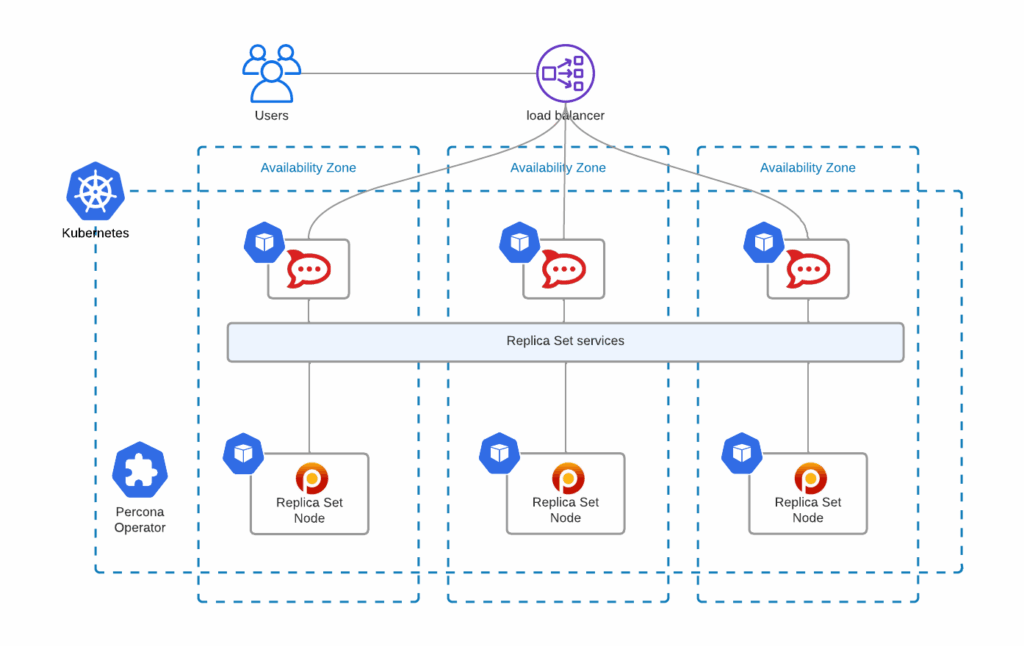
Task: Click the right Availability Zone label
Action: [808, 168]
